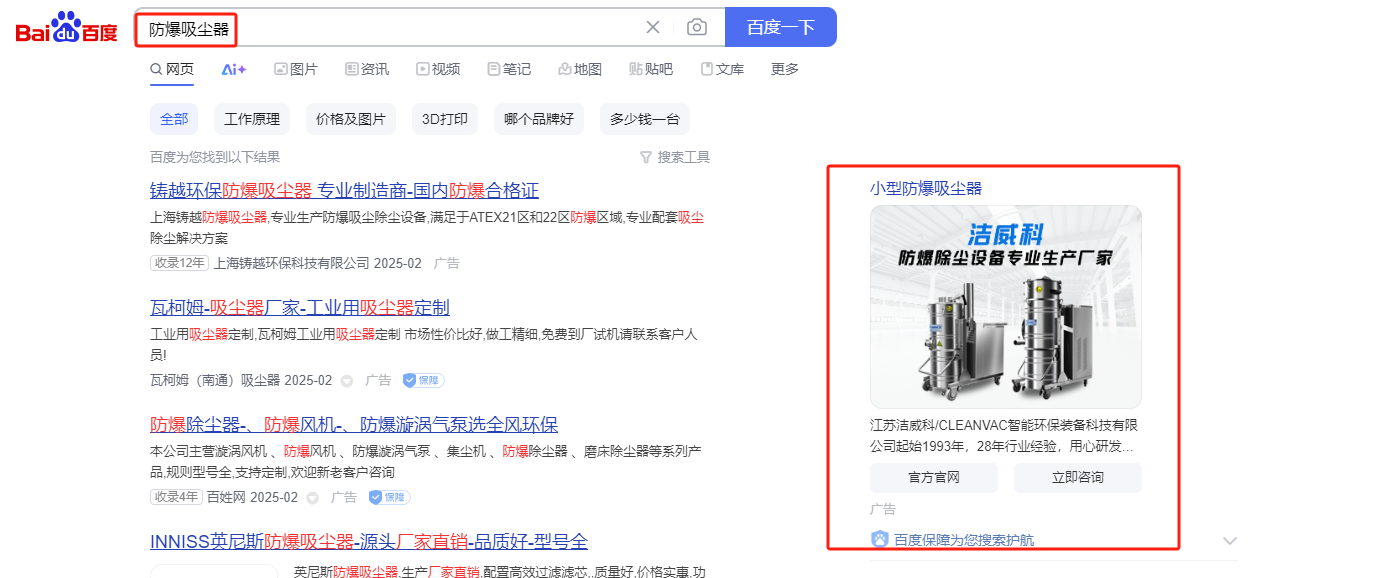1374x578 pixels.
Task: Click the 广告 label under 官方官网 button
Action: coord(883,509)
